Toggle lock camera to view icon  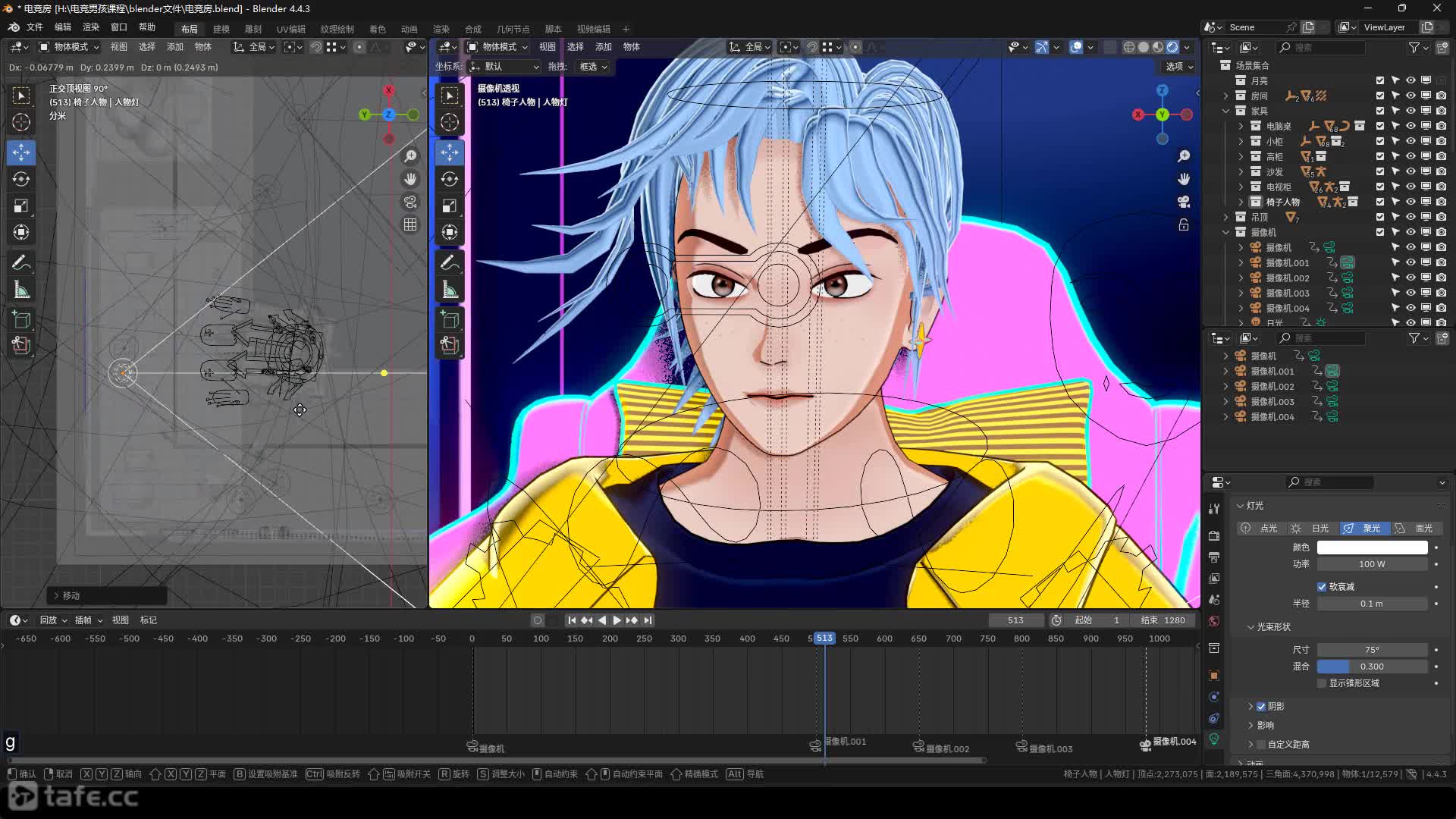coord(1184,225)
